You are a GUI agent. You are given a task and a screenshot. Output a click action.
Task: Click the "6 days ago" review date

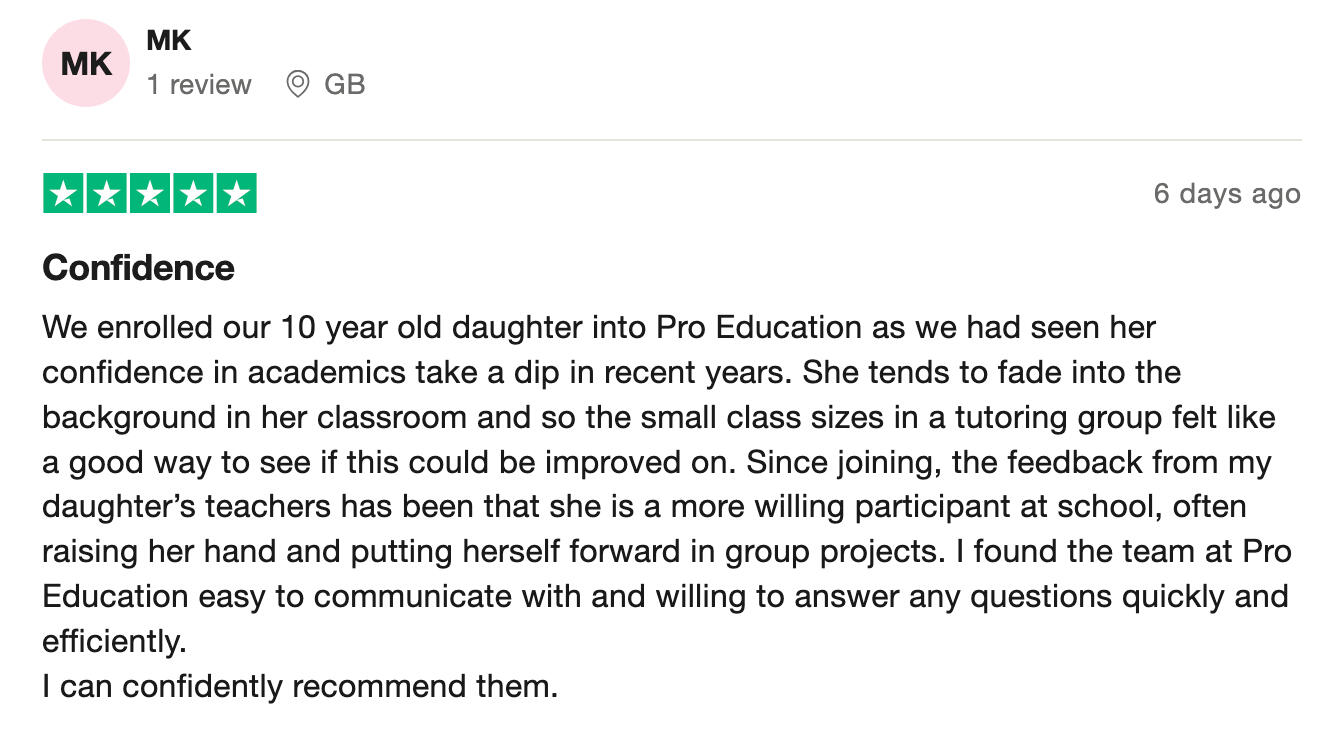pos(1227,193)
